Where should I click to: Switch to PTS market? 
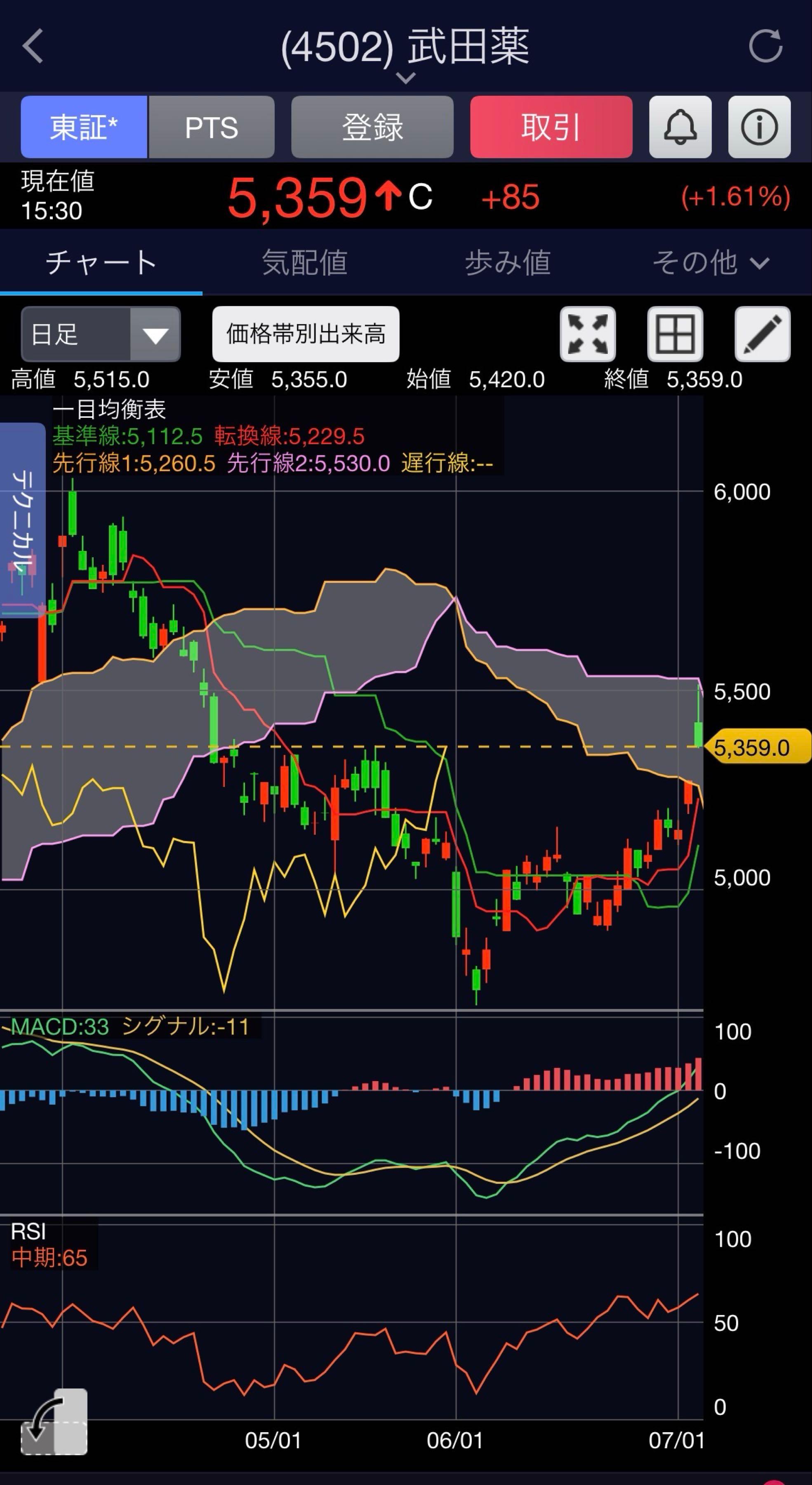coord(212,127)
